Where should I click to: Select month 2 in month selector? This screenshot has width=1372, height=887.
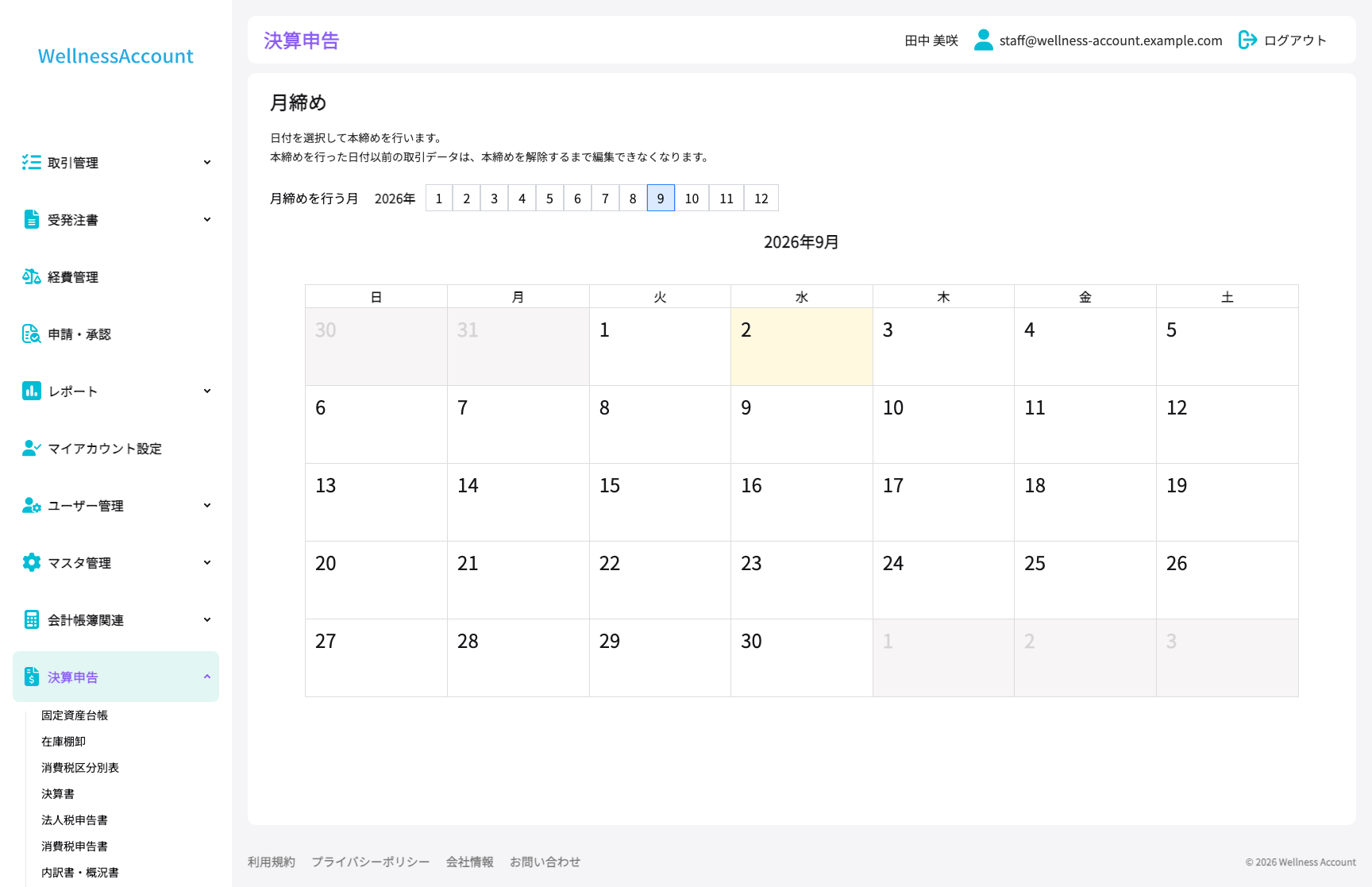[467, 199]
